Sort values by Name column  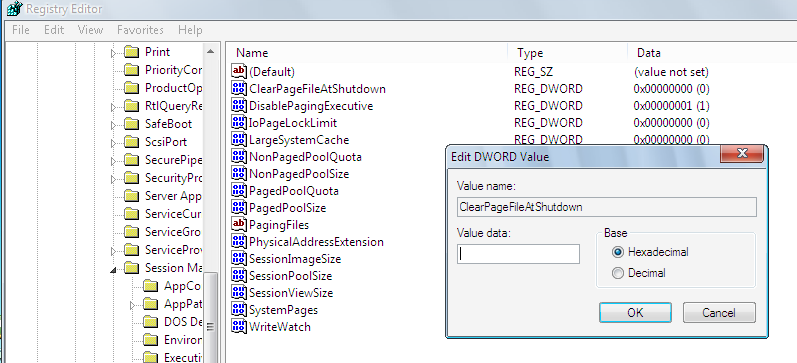(x=366, y=53)
